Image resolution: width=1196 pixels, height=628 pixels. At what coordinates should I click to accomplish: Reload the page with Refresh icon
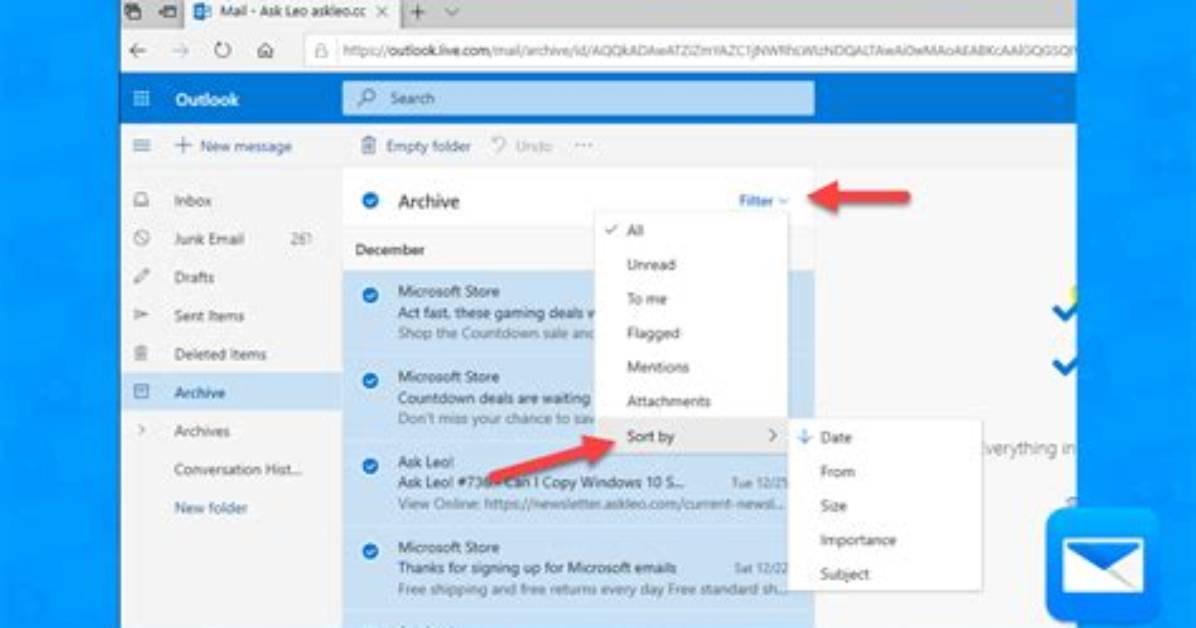[222, 51]
